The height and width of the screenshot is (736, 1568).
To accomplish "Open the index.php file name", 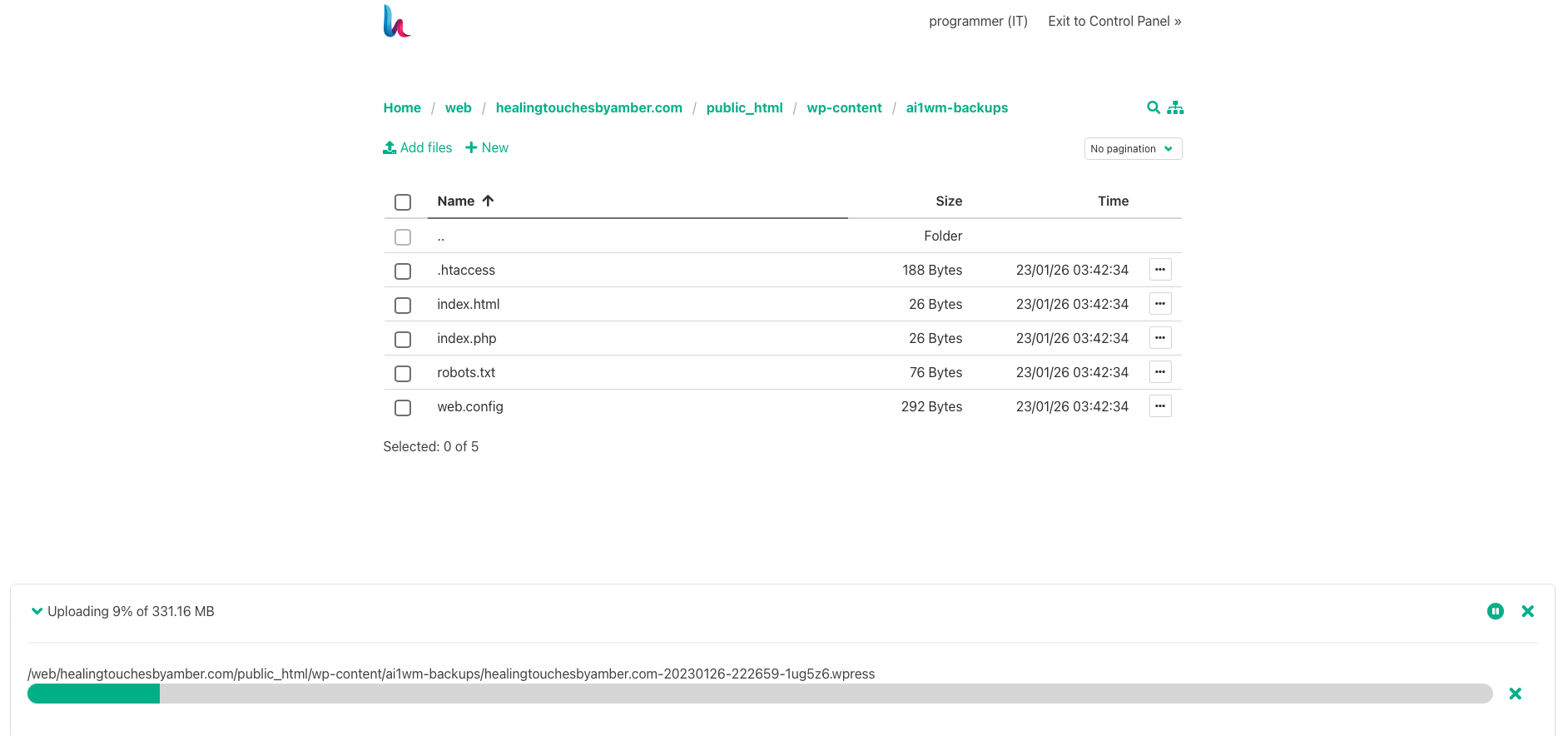I will [467, 338].
